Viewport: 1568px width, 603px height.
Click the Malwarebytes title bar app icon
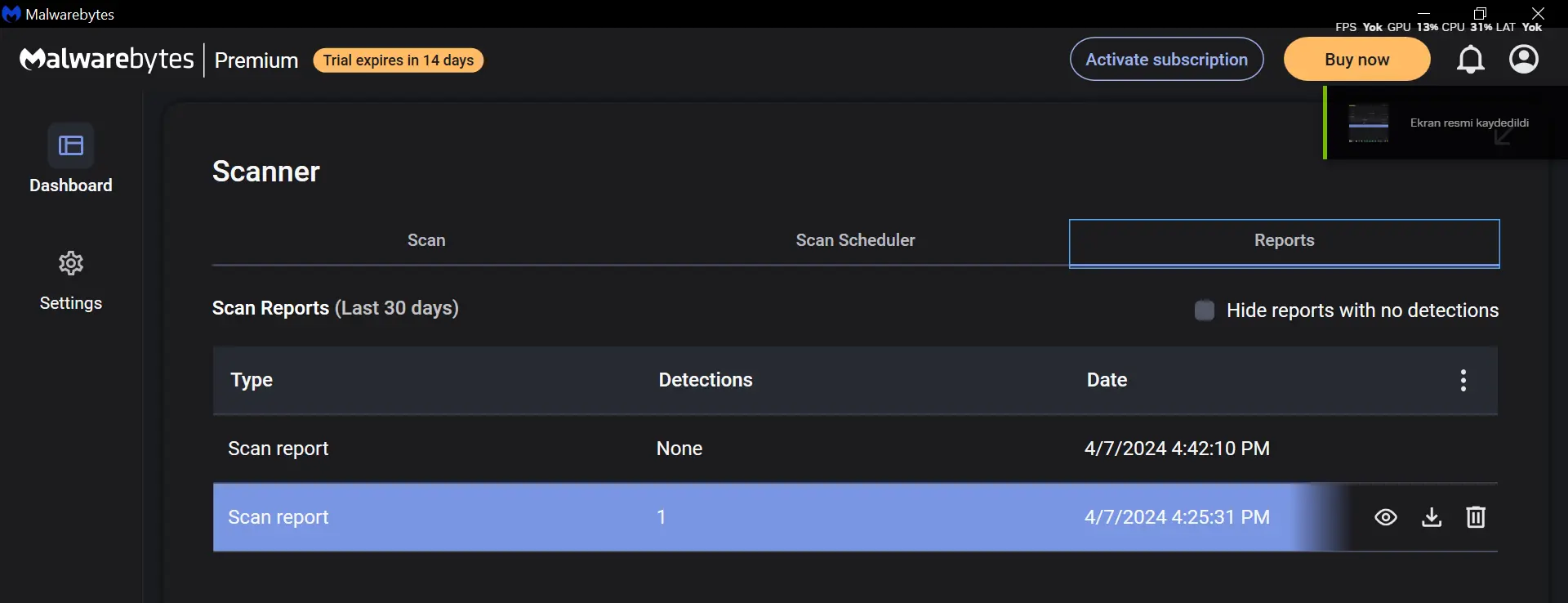[11, 14]
